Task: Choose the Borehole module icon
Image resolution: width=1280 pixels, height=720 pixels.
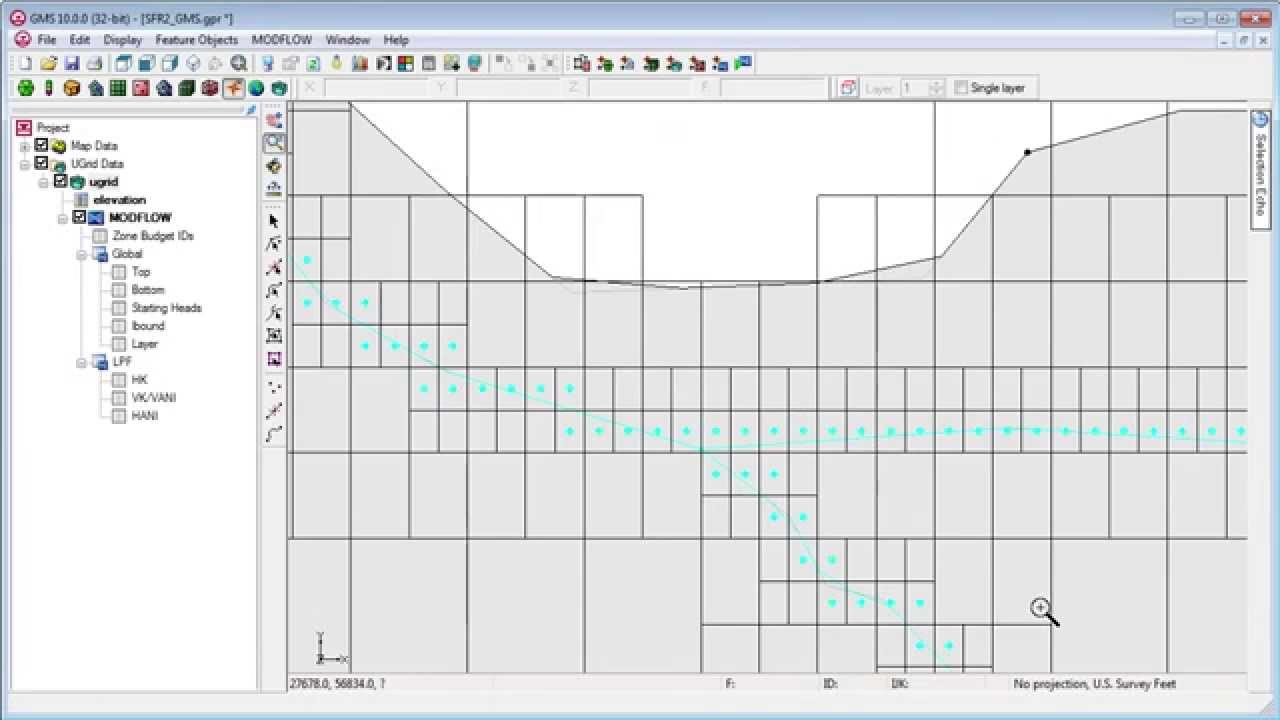Action: pyautogui.click(x=48, y=88)
